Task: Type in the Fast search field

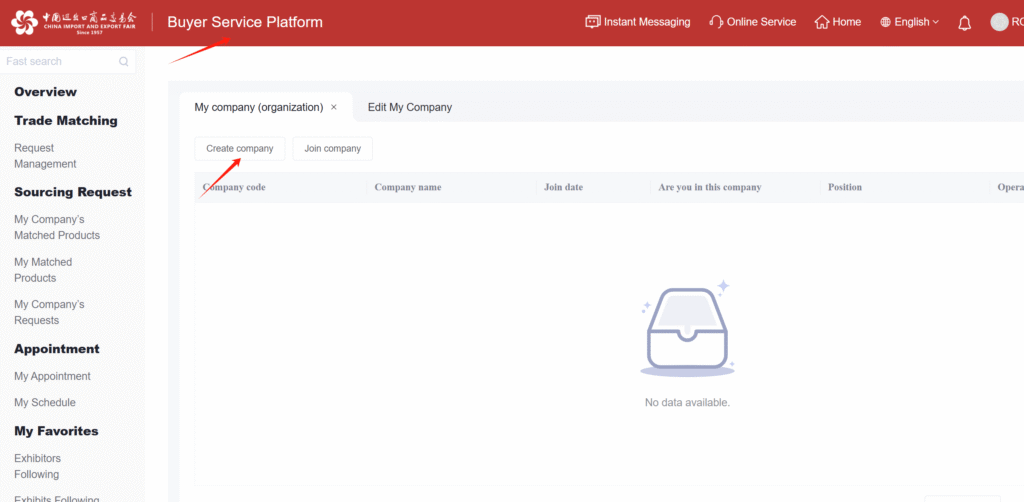Action: 58,62
